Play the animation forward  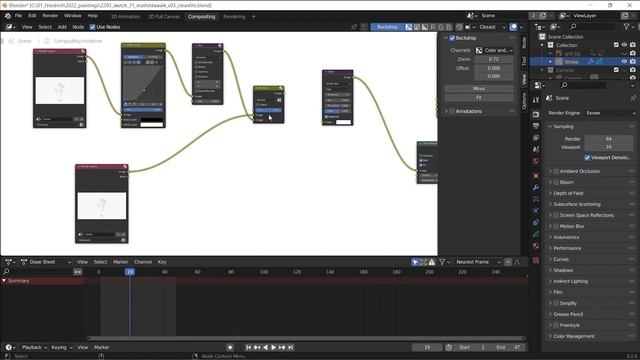click(x=273, y=347)
